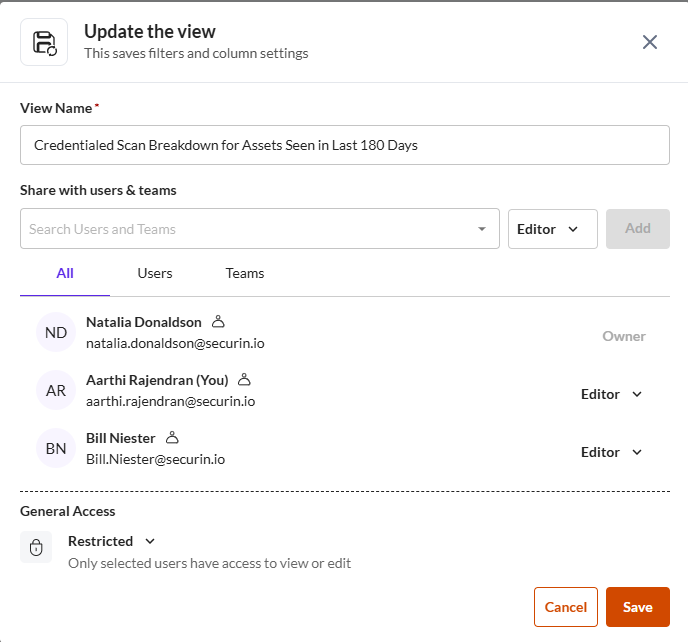Click the General Access heading
The image size is (688, 642).
[x=68, y=511]
